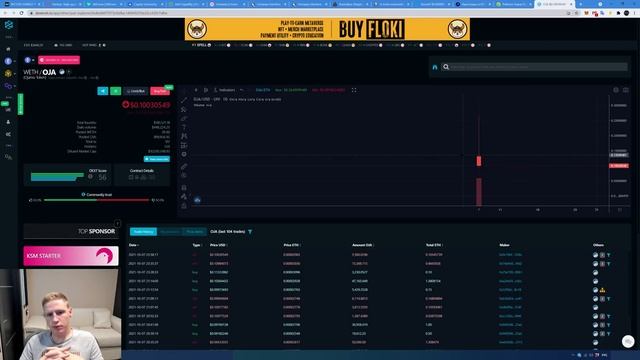640x360 pixels.
Task: Click the red price label on chart axis
Action: (x=619, y=166)
